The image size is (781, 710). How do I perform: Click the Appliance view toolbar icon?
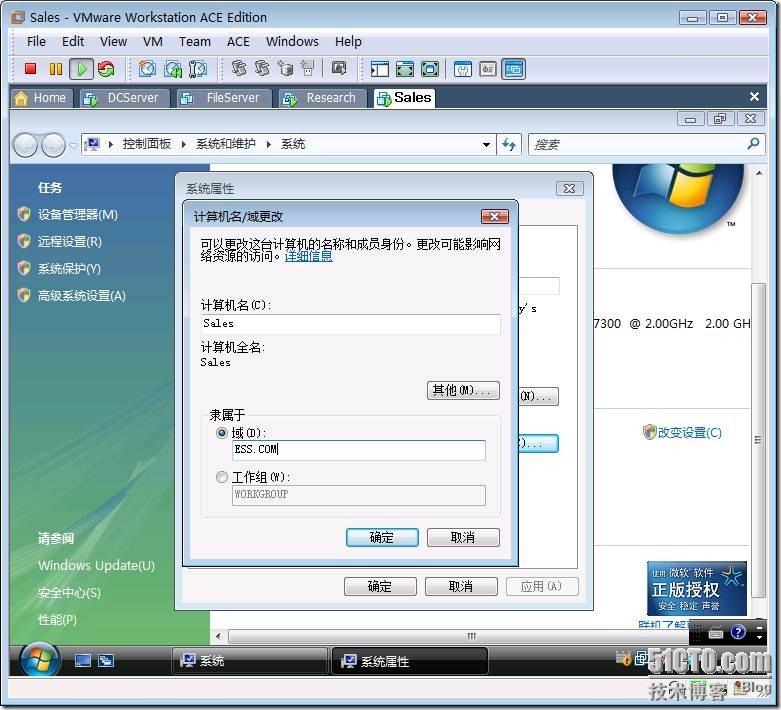click(488, 69)
